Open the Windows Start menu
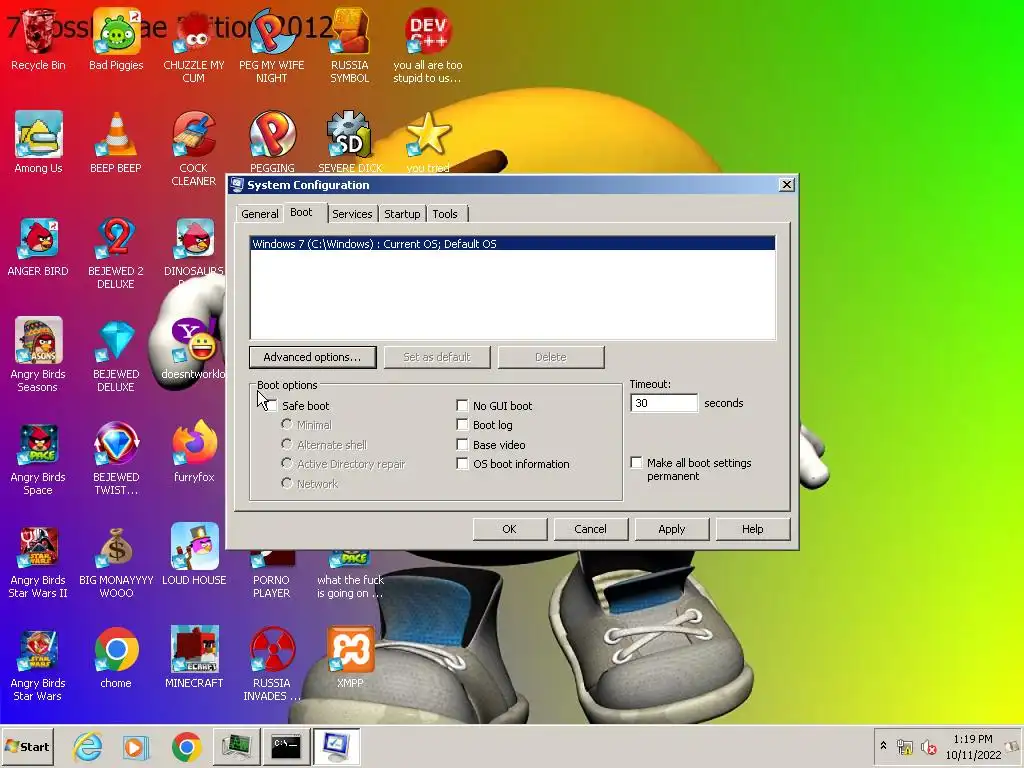The width and height of the screenshot is (1024, 768). [27, 746]
